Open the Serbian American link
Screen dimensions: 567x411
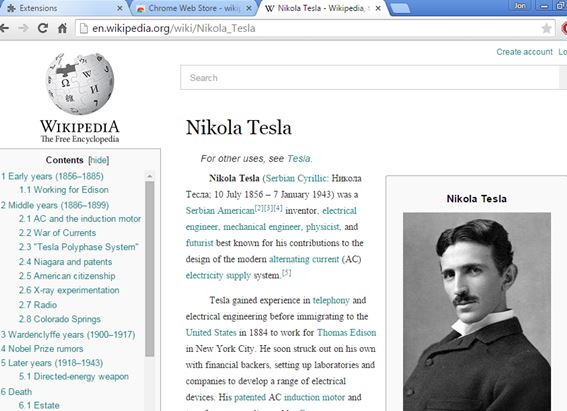[220, 211]
